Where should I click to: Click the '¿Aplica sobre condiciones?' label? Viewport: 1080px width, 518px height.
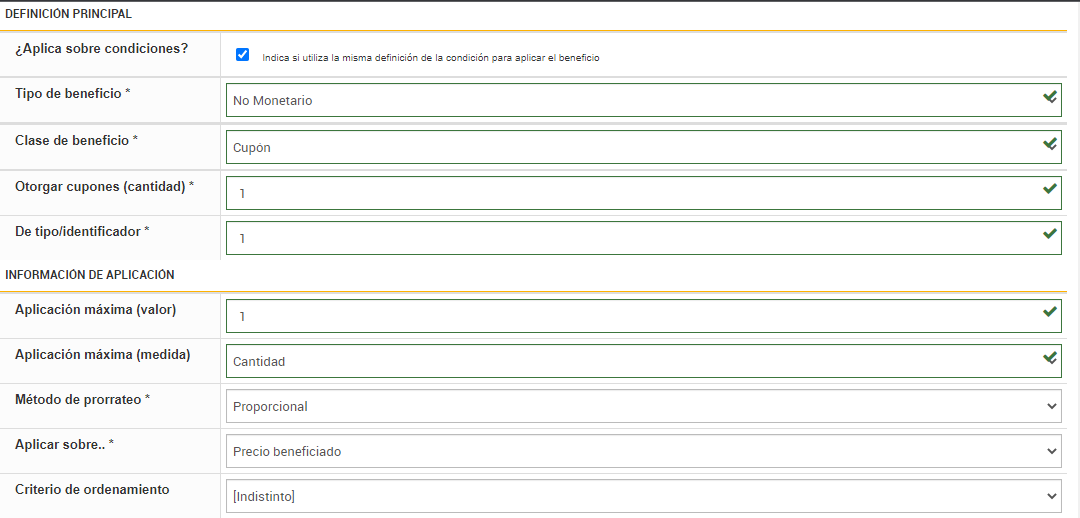pos(101,48)
